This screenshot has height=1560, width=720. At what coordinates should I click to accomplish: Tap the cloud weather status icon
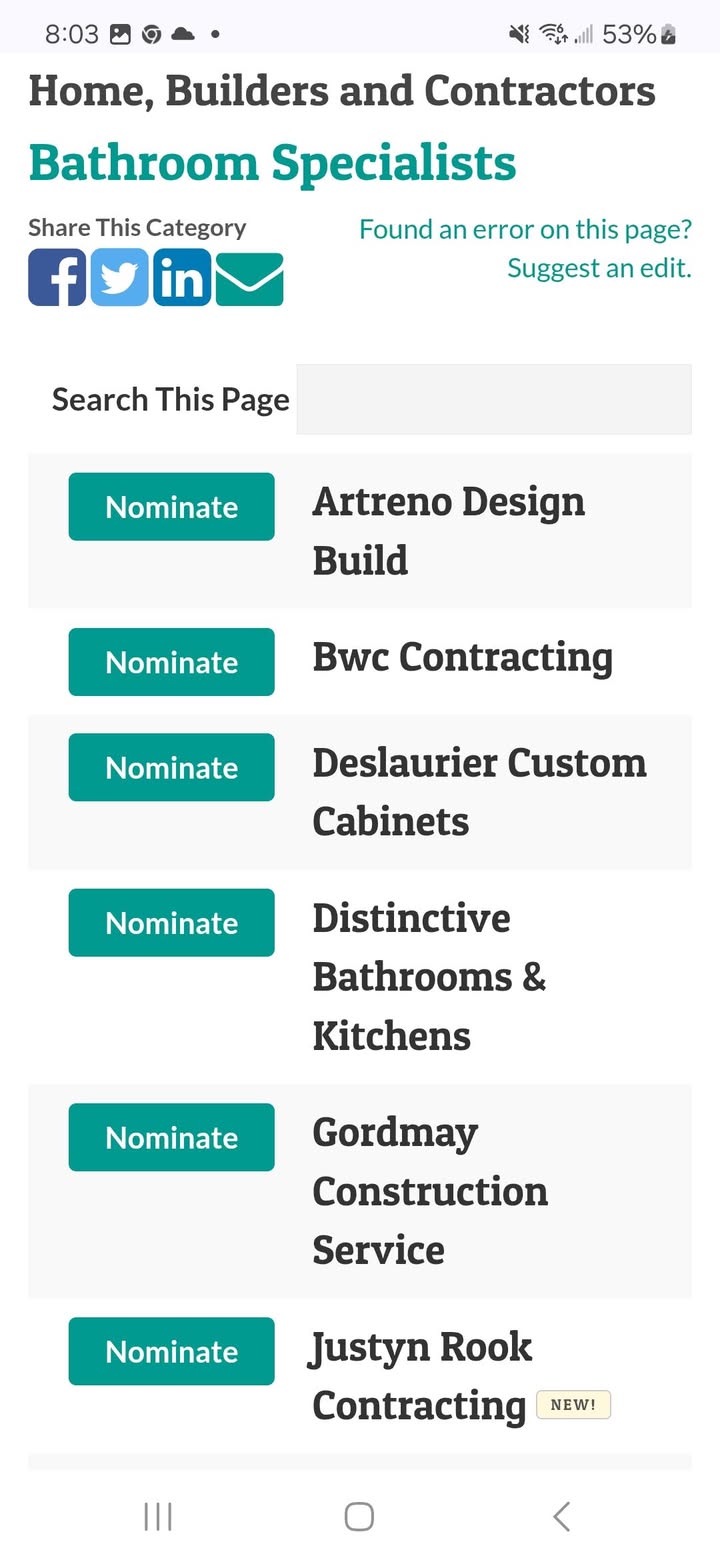coord(183,33)
